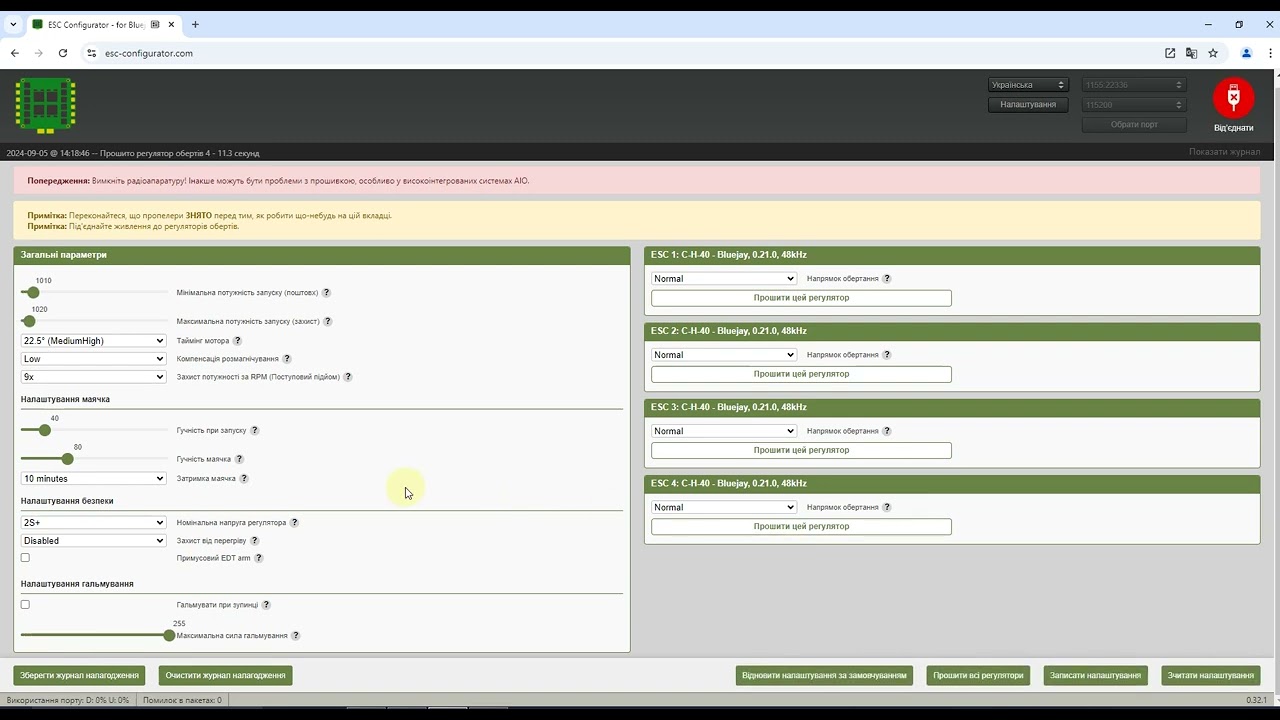This screenshot has height=720, width=1280.
Task: Open help for Максимальна потужність запуску
Action: (x=328, y=322)
